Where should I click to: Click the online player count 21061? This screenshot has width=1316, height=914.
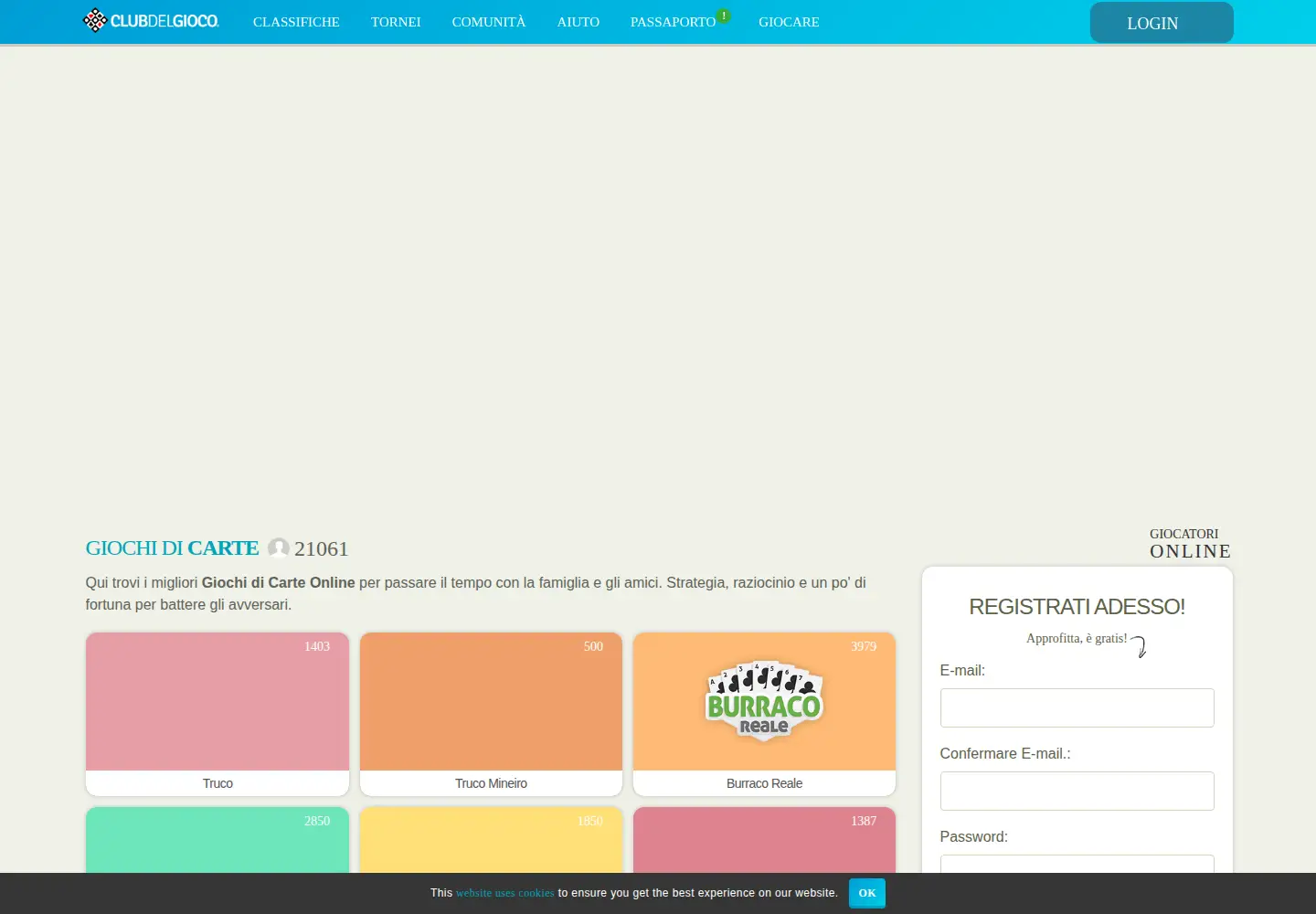(x=322, y=548)
